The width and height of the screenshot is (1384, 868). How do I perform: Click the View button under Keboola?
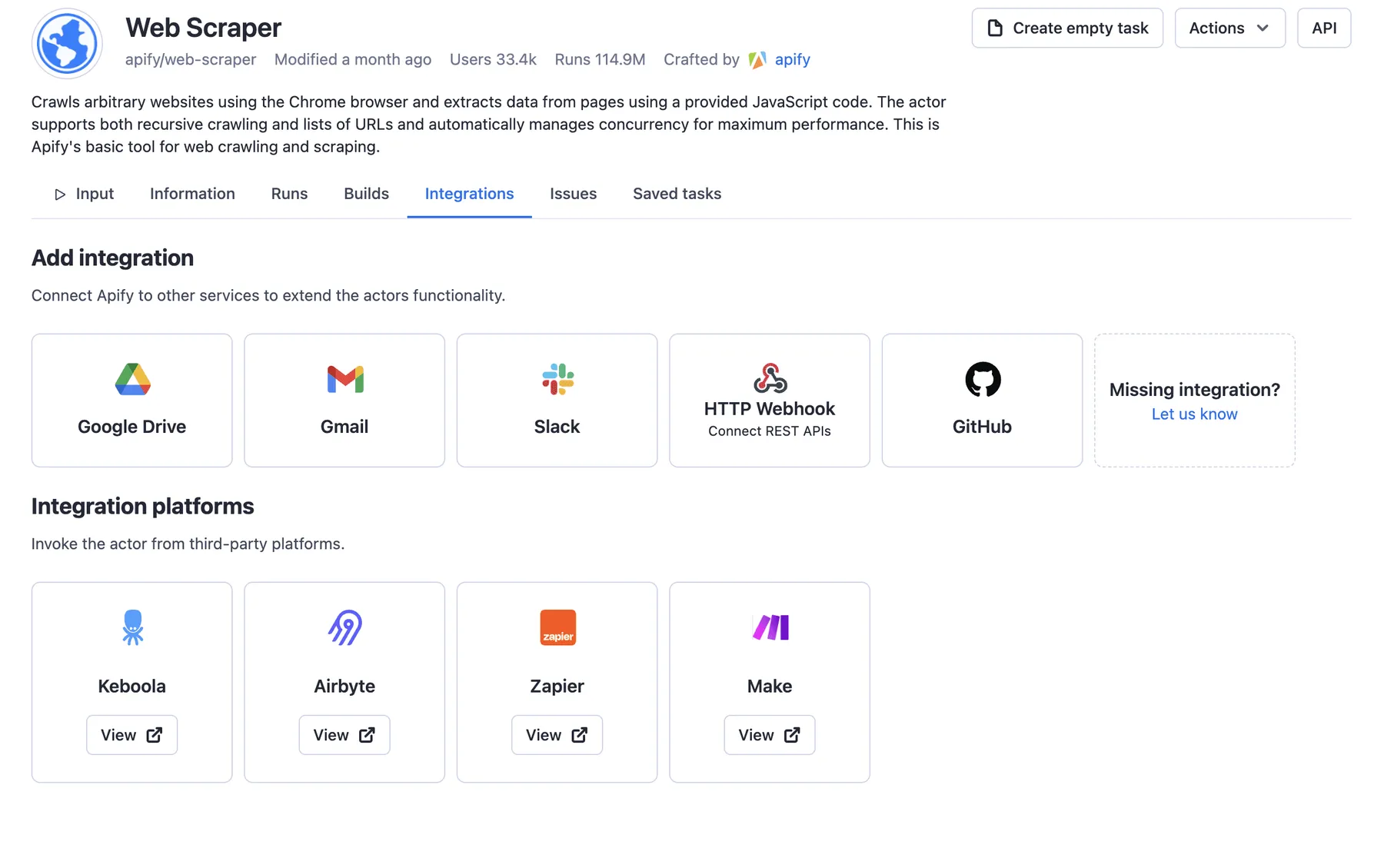131,735
